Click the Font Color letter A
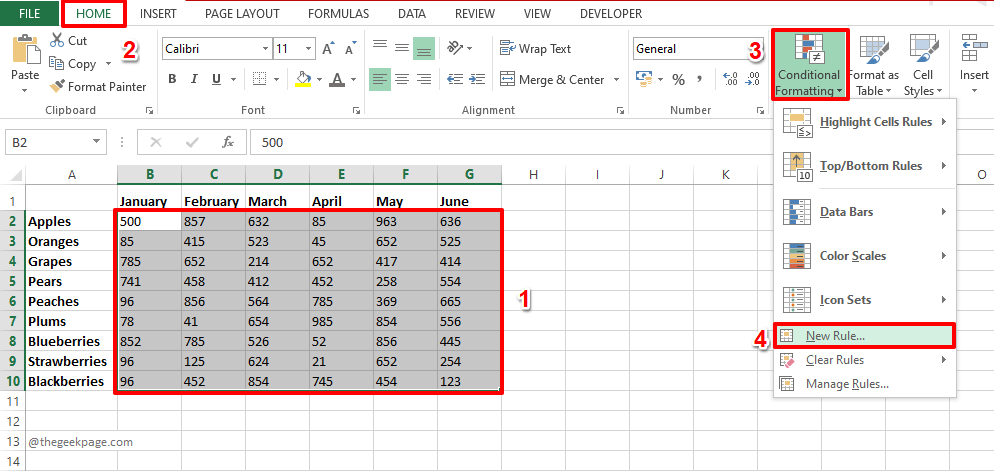The image size is (994, 471). [x=337, y=79]
